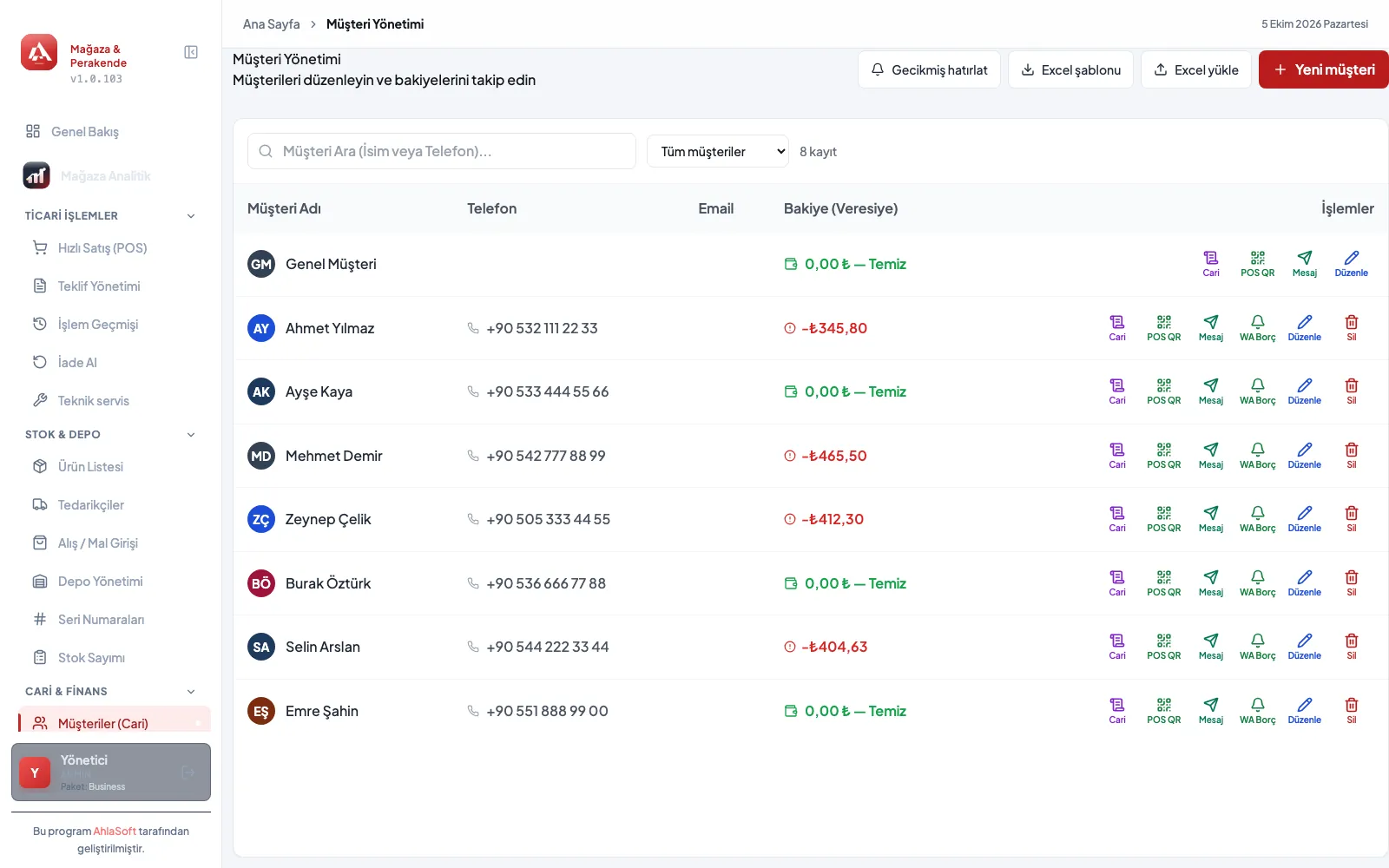Send WA Borç reminder to Emre Şahin

point(1258,711)
